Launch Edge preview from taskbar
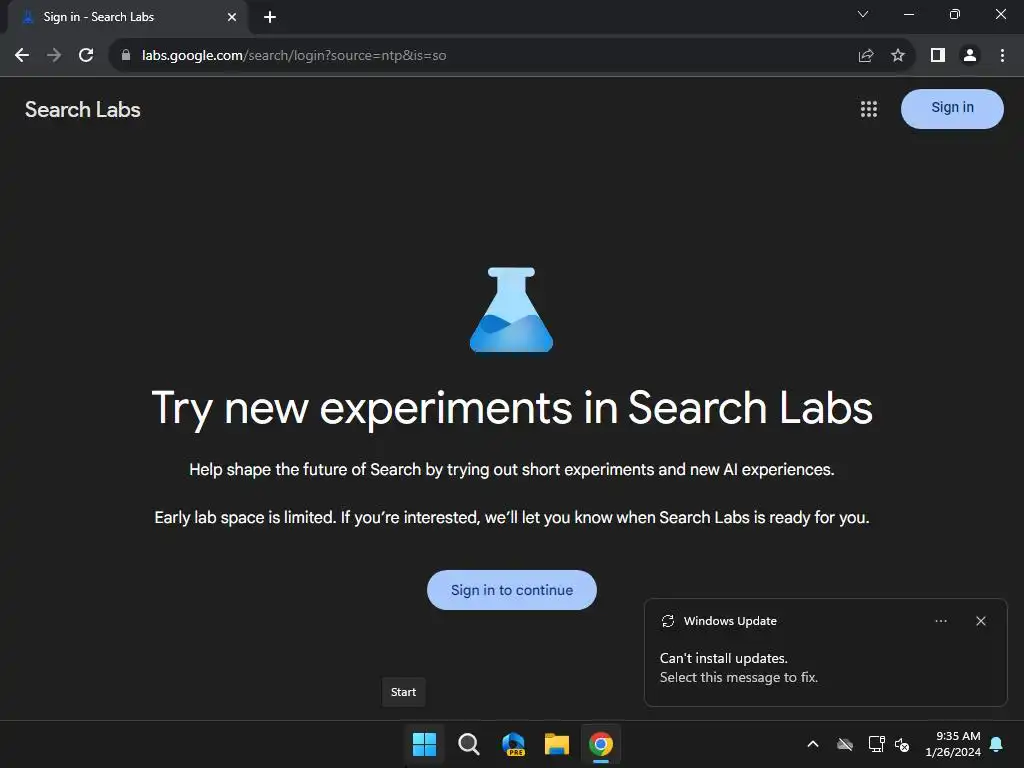 tap(513, 744)
